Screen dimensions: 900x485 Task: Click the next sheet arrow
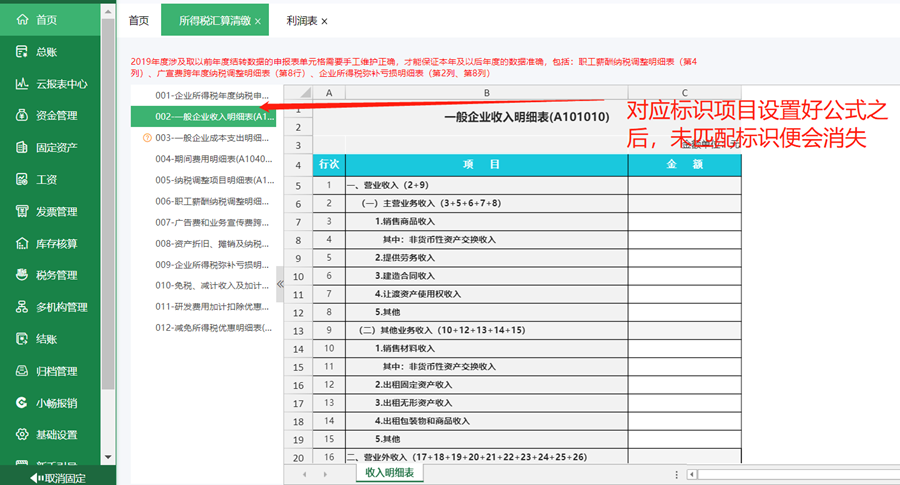[325, 475]
